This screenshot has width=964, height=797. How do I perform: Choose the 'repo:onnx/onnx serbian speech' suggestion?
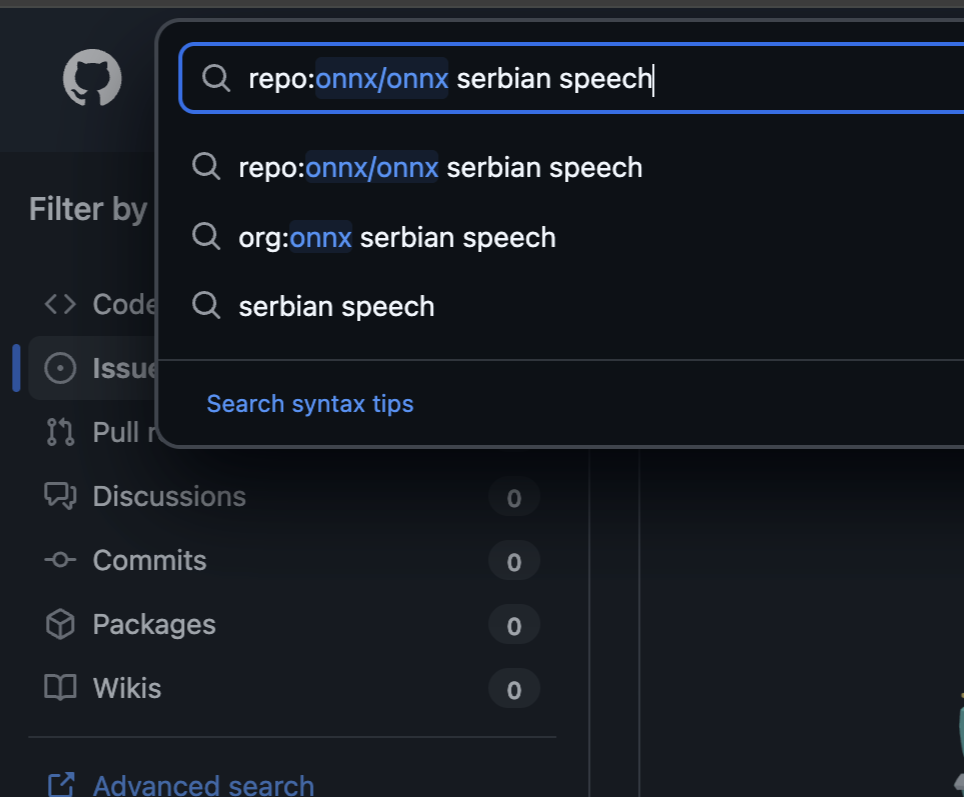point(440,167)
